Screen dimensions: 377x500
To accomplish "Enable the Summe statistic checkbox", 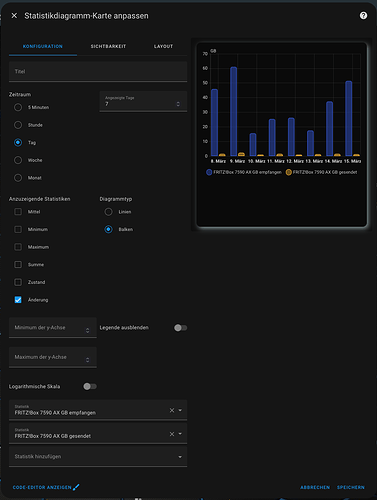I will point(18,265).
